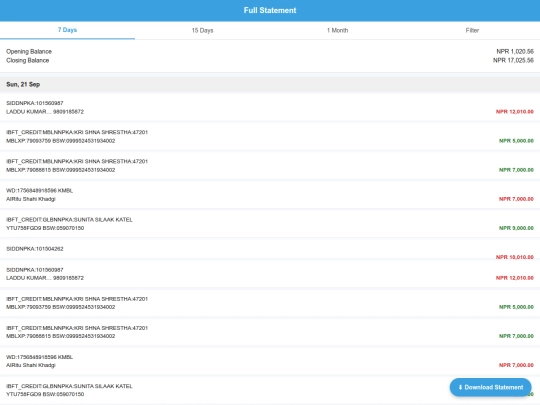540x405 pixels.
Task: Open LADDU KUMAR transaction directly under the date header
Action: pos(270,107)
